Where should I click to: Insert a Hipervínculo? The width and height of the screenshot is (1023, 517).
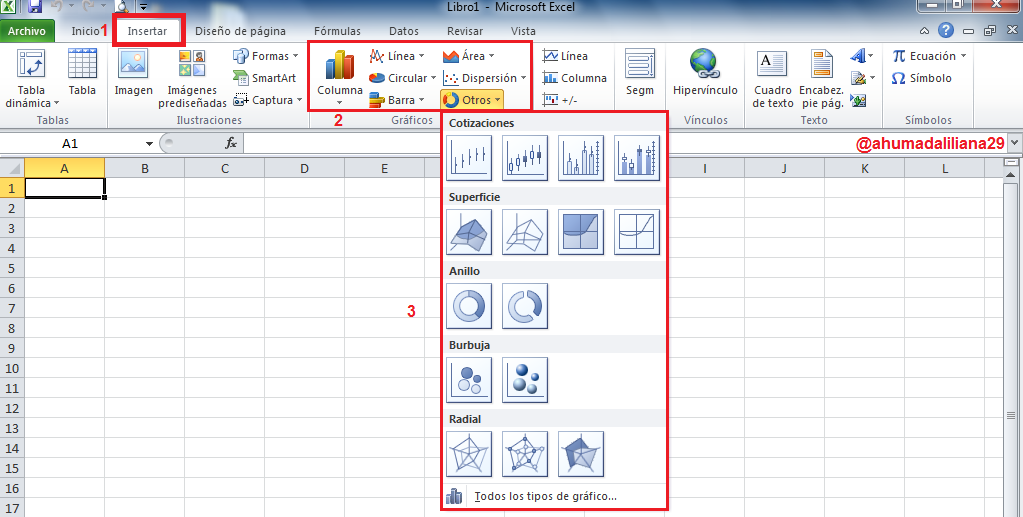pyautogui.click(x=705, y=73)
